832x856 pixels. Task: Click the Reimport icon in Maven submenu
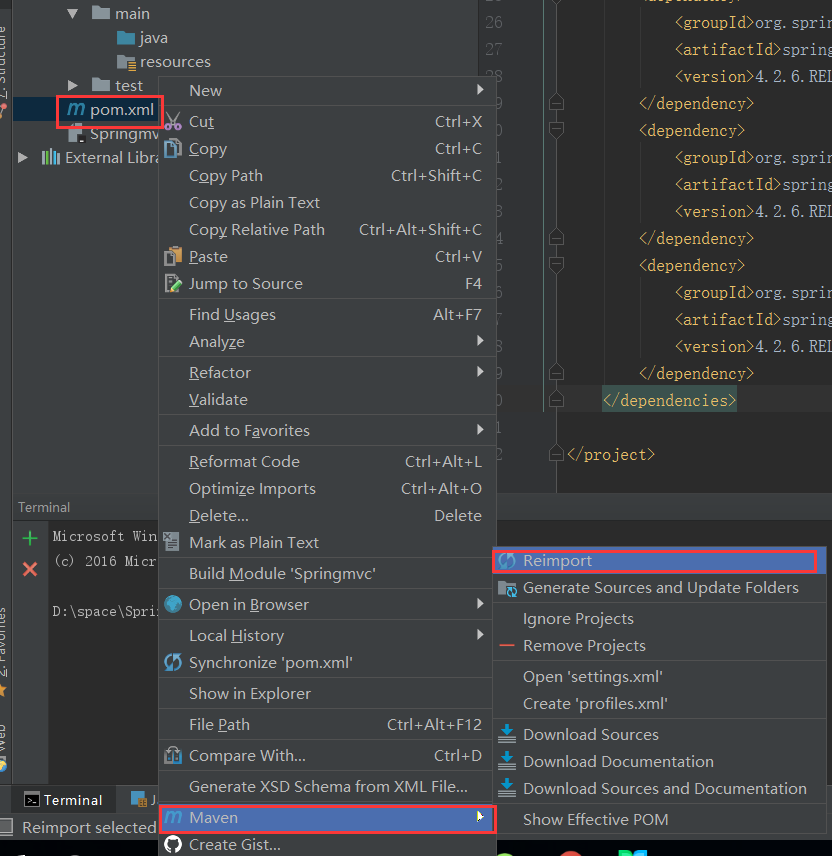[507, 561]
